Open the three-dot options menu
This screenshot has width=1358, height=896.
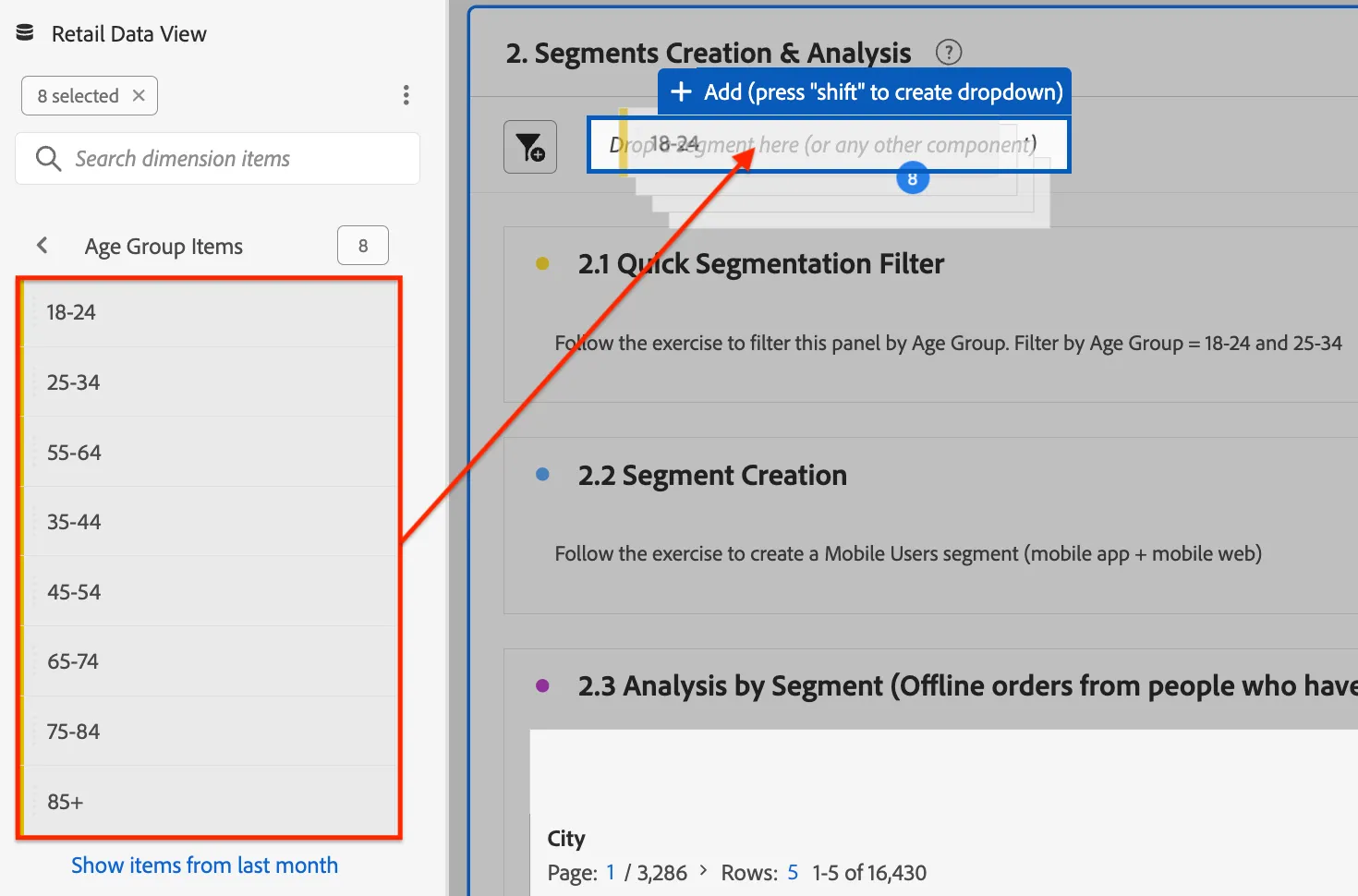(x=406, y=95)
